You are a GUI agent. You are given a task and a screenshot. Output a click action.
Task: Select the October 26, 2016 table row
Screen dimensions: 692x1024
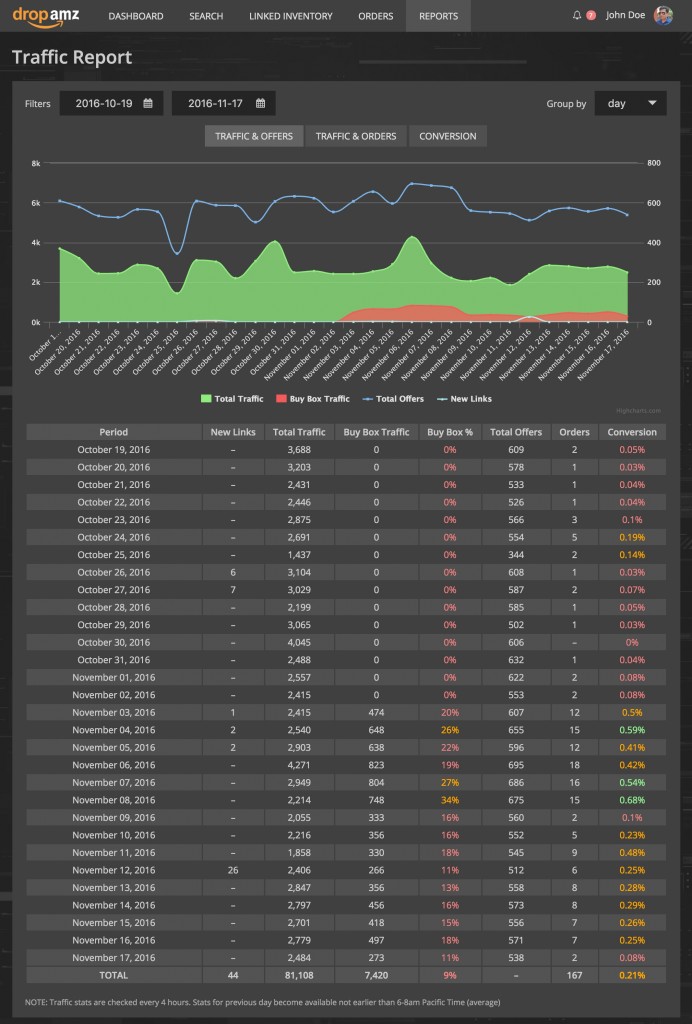pos(113,572)
